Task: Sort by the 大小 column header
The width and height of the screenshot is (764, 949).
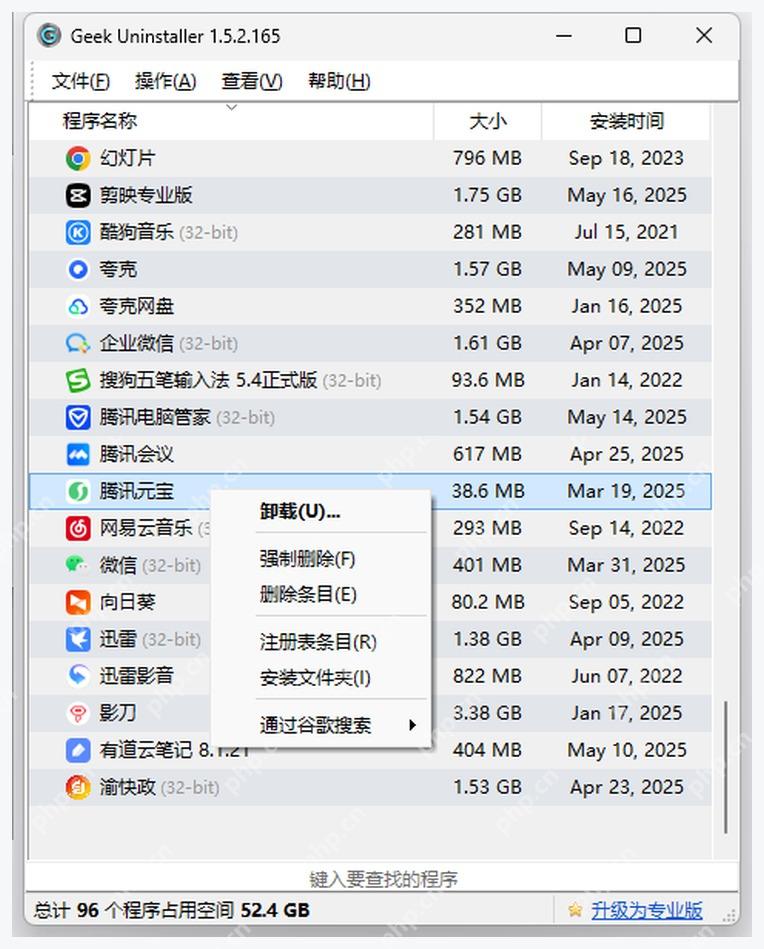Action: [x=488, y=122]
